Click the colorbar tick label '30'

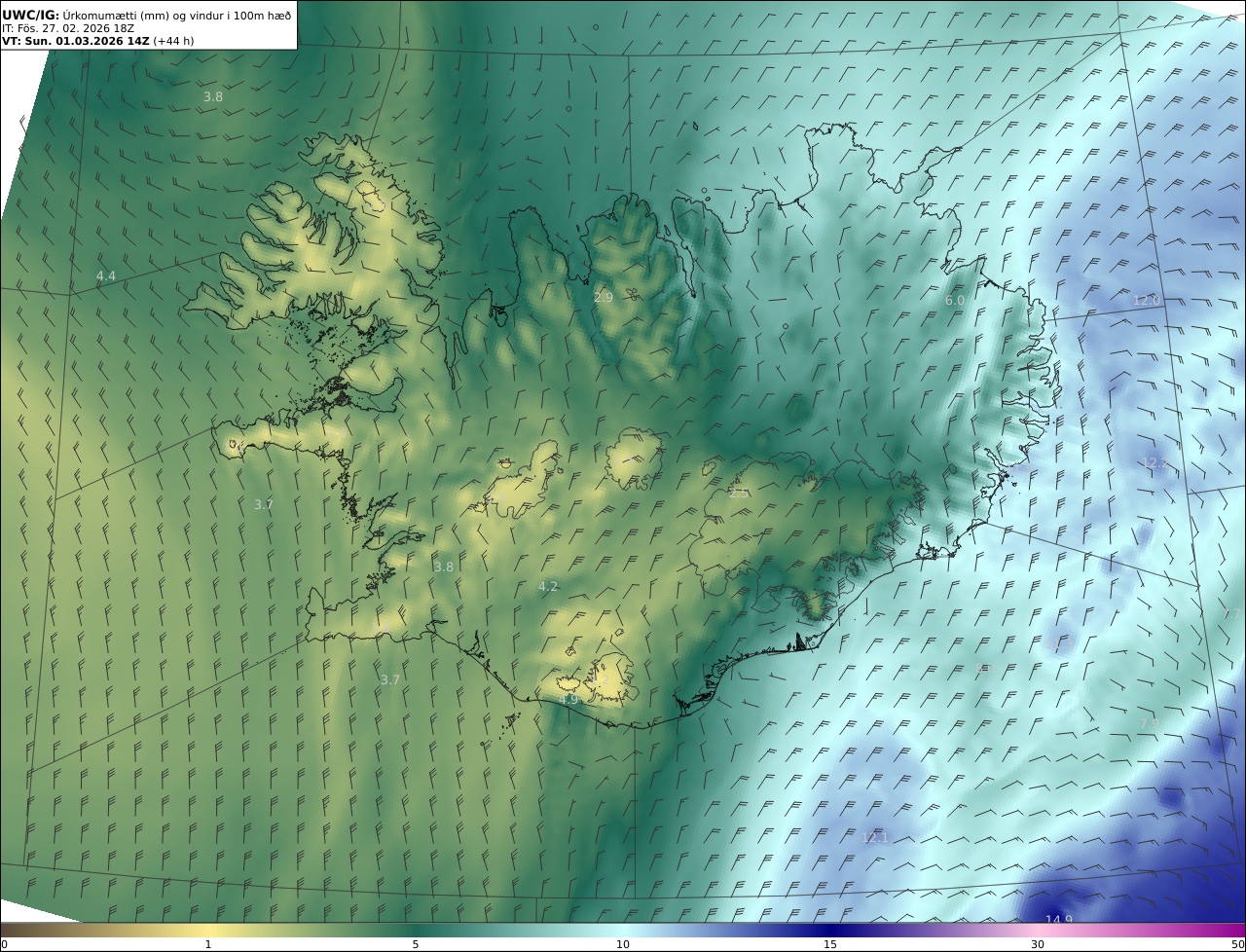[x=1038, y=944]
